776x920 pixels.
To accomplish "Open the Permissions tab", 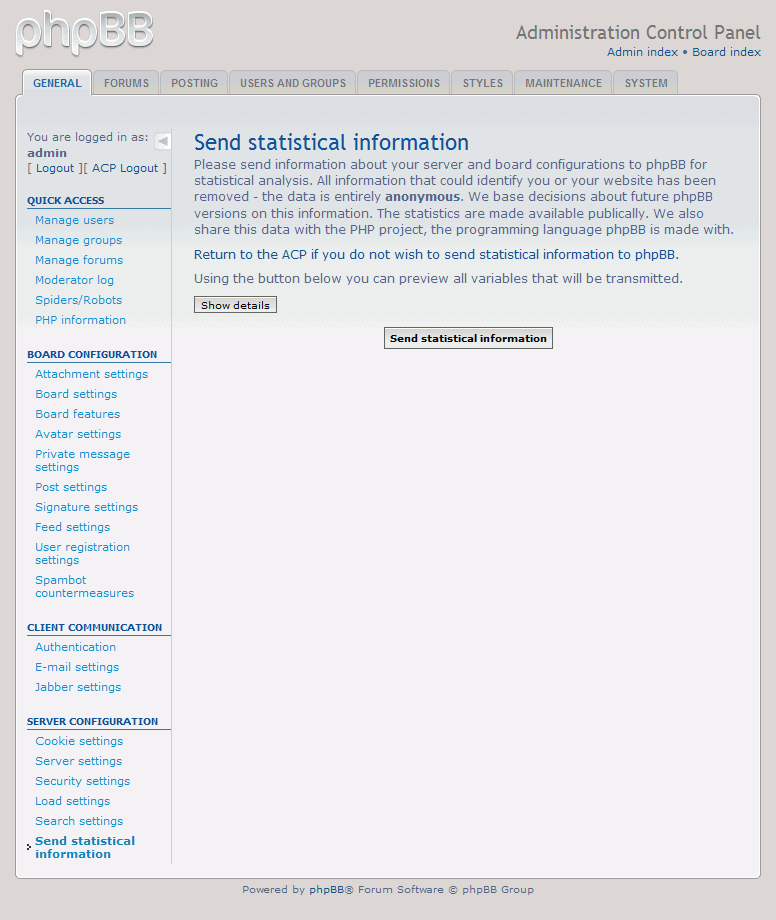I will [404, 83].
